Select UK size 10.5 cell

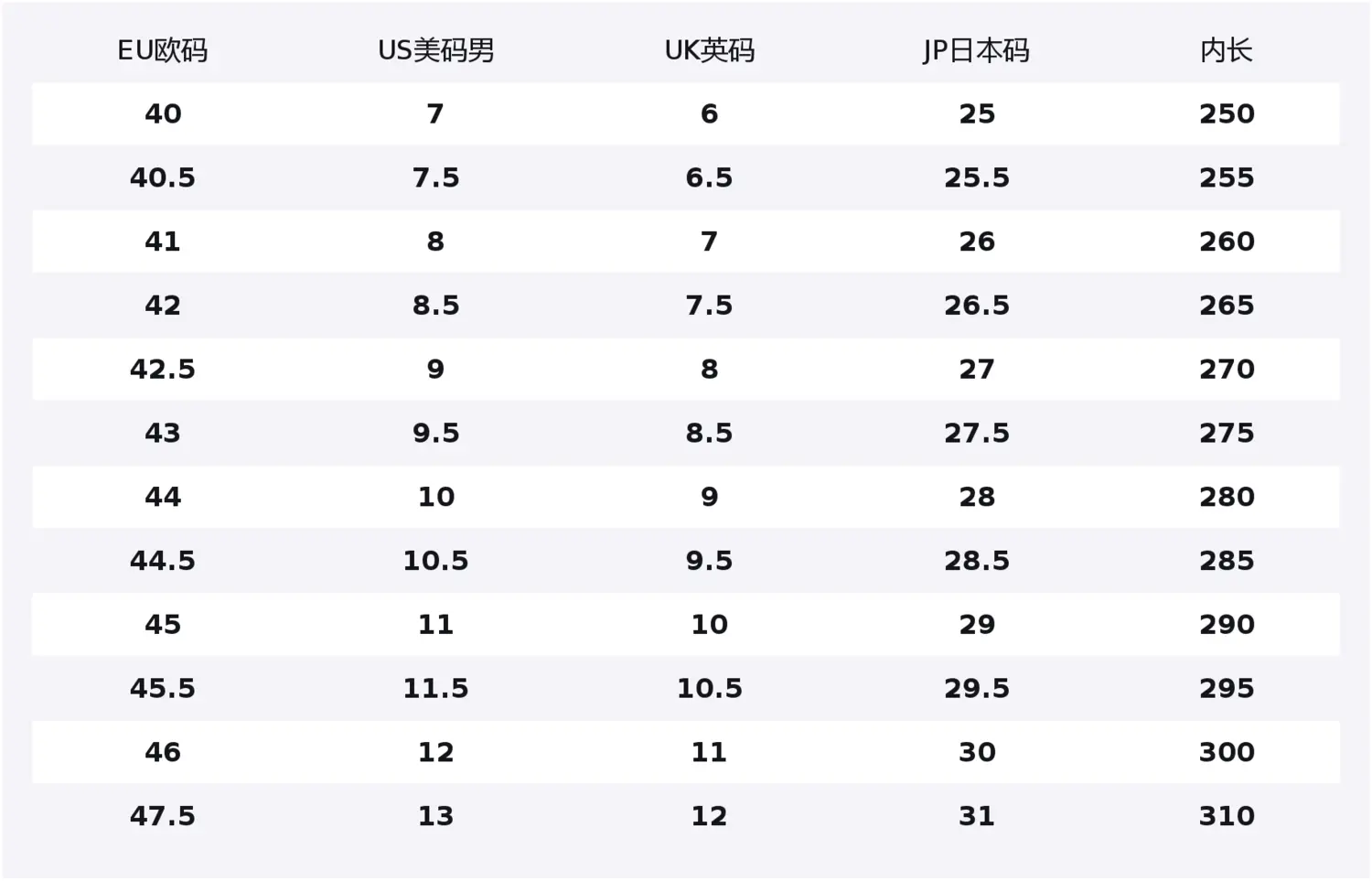709,688
